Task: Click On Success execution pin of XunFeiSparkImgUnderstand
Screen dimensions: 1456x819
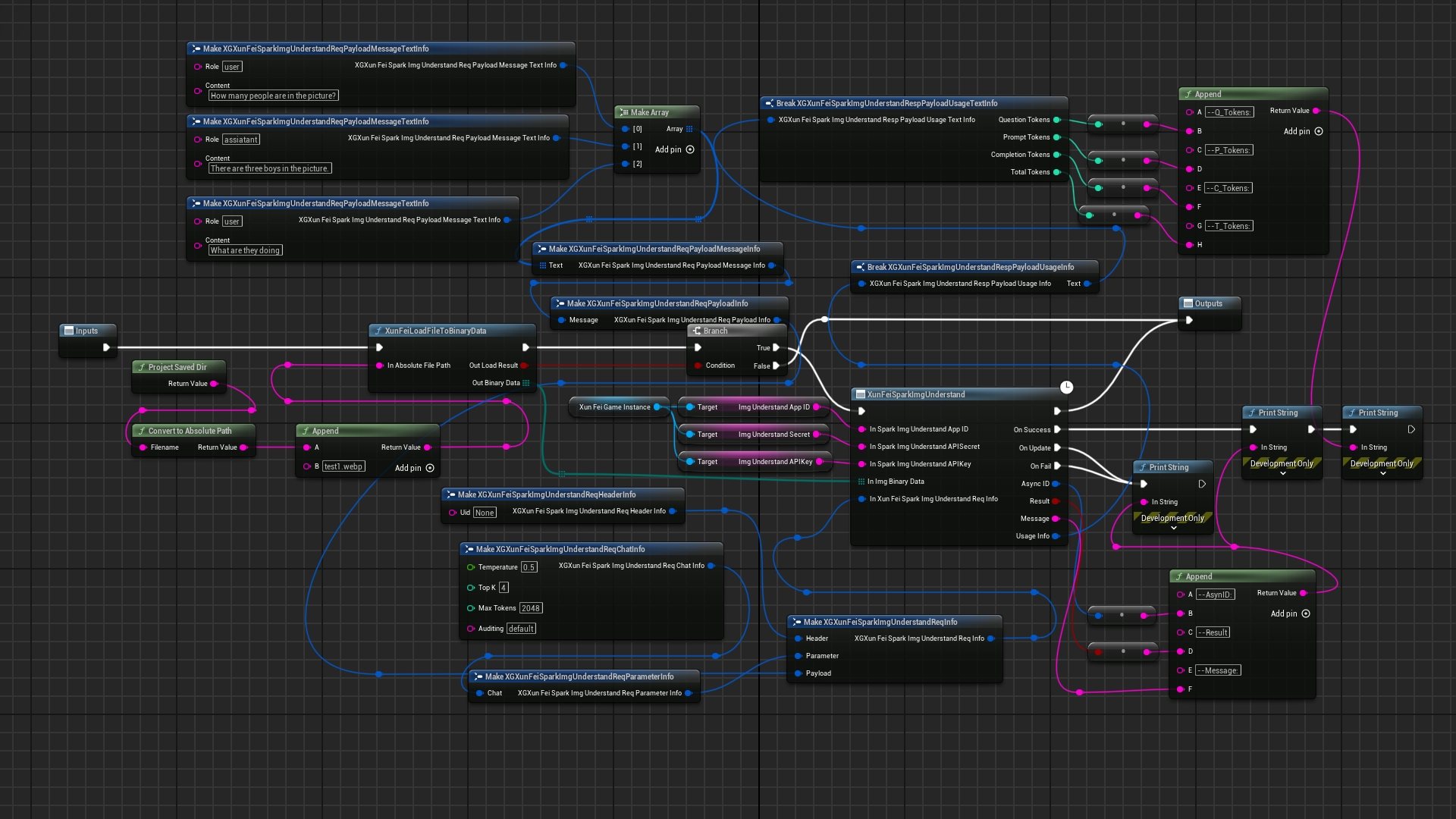Action: [1057, 429]
